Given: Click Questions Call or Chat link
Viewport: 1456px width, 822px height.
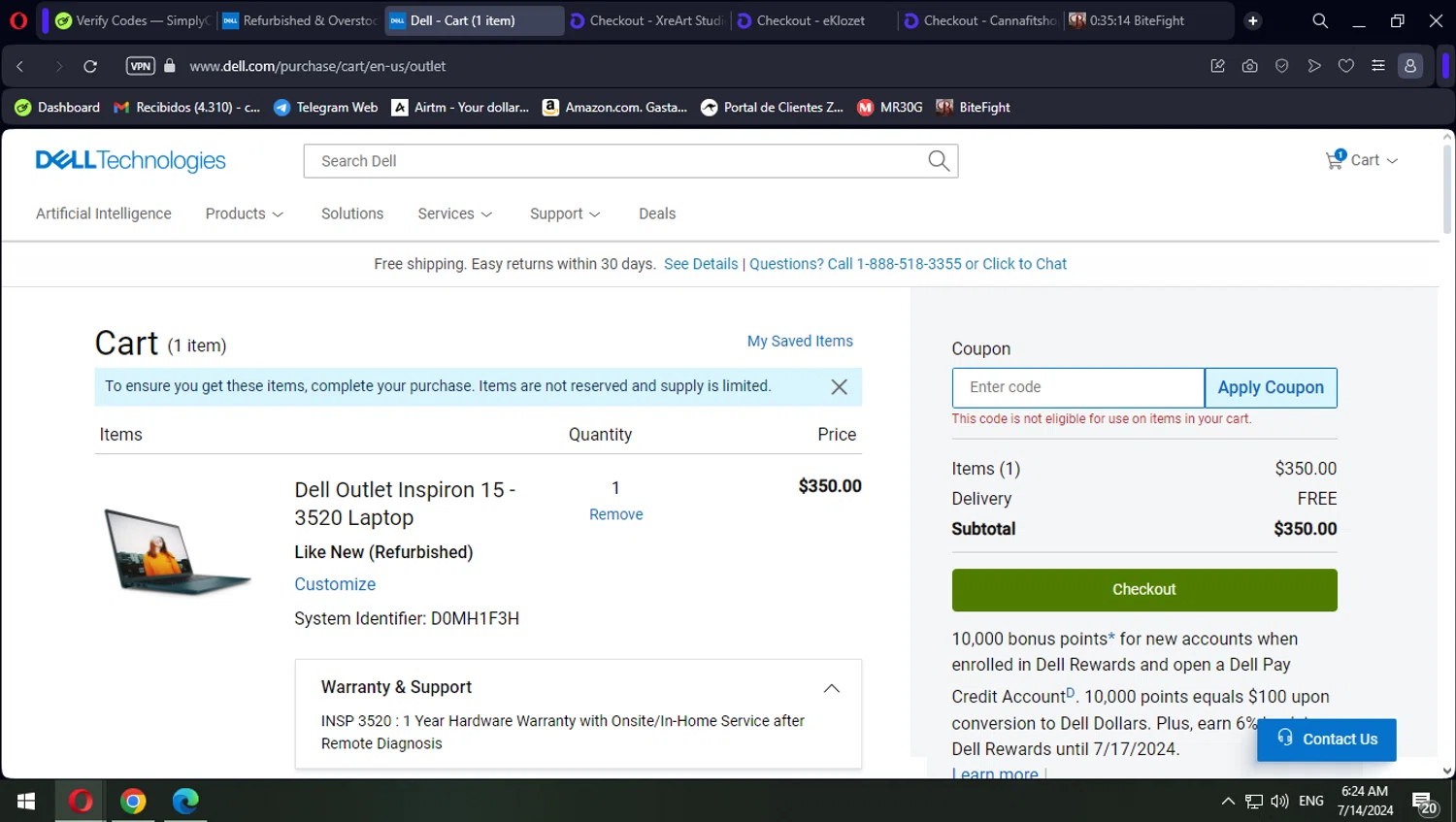Looking at the screenshot, I should click(908, 264).
